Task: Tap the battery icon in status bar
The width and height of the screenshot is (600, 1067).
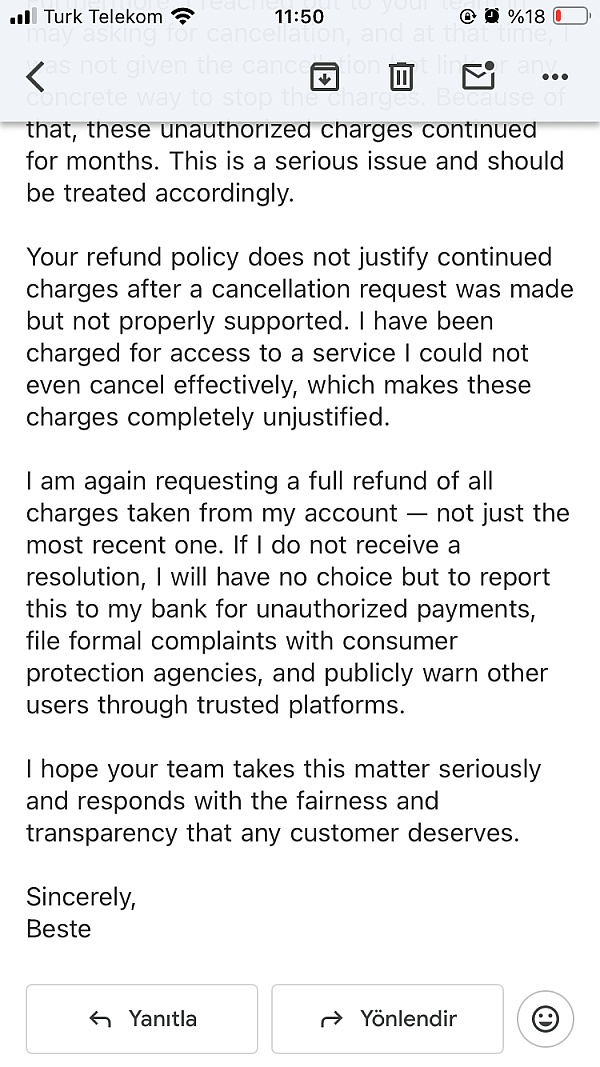Action: point(572,16)
